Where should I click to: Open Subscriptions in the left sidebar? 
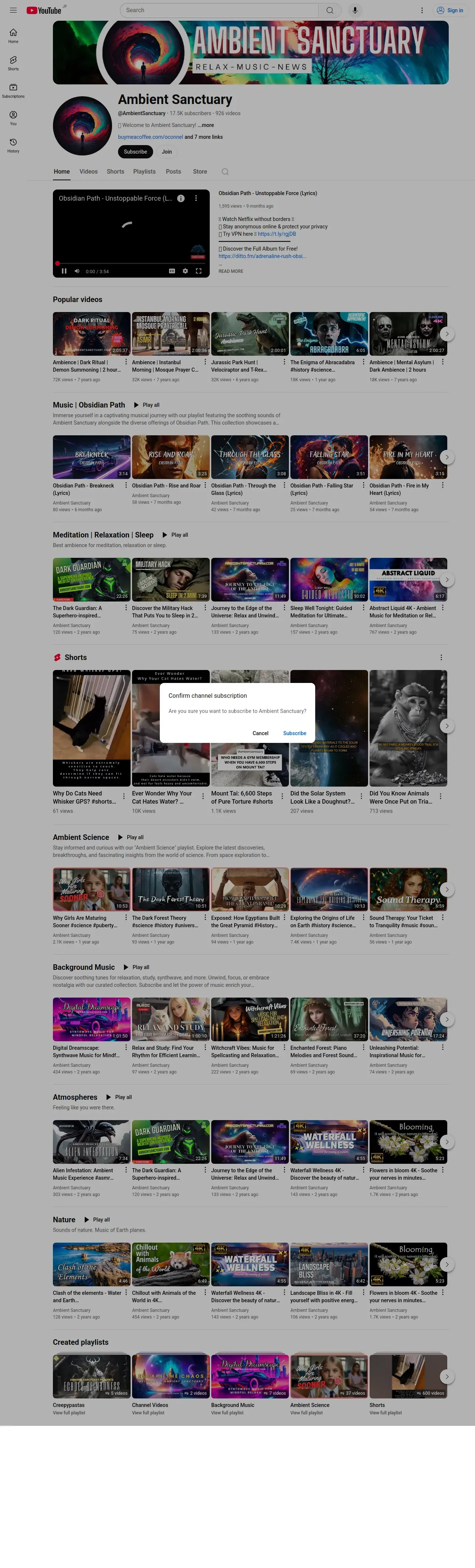click(x=13, y=91)
